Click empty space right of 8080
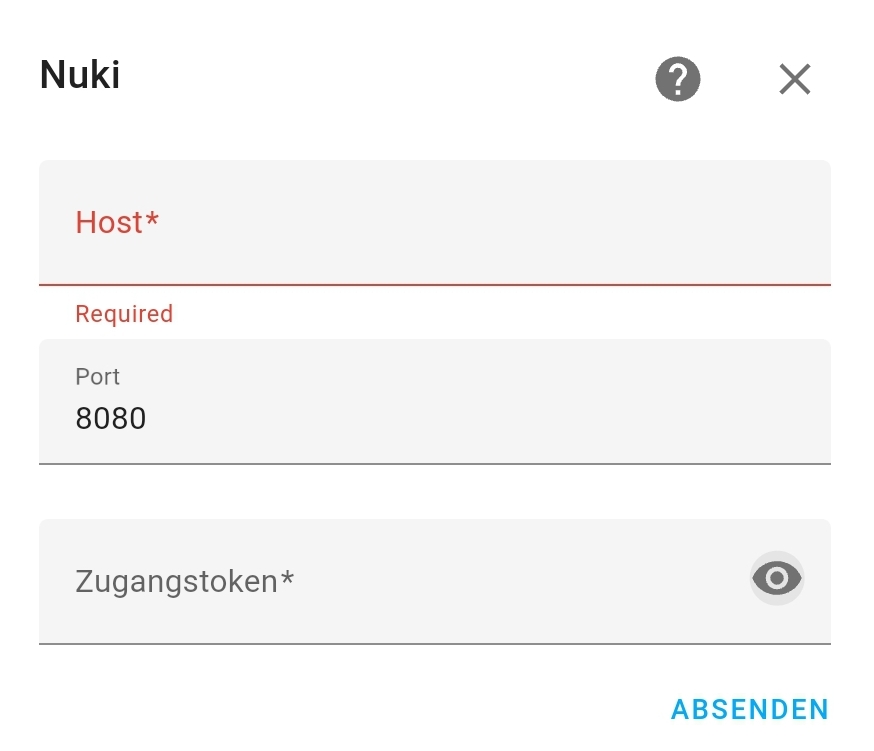This screenshot has width=874, height=751. (x=480, y=418)
